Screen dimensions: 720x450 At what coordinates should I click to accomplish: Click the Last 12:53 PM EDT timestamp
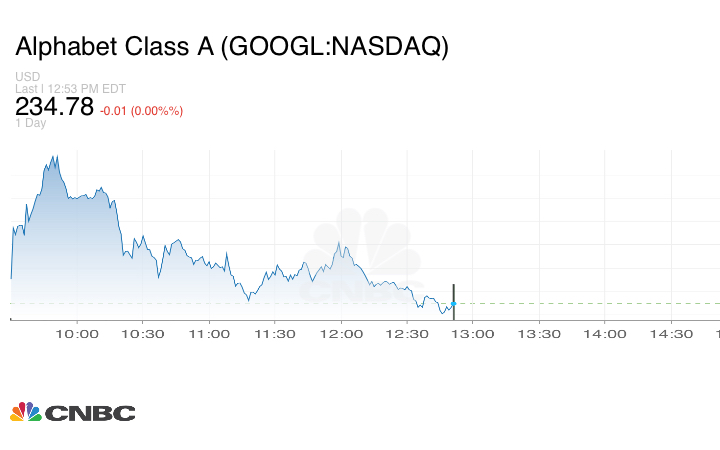click(70, 89)
